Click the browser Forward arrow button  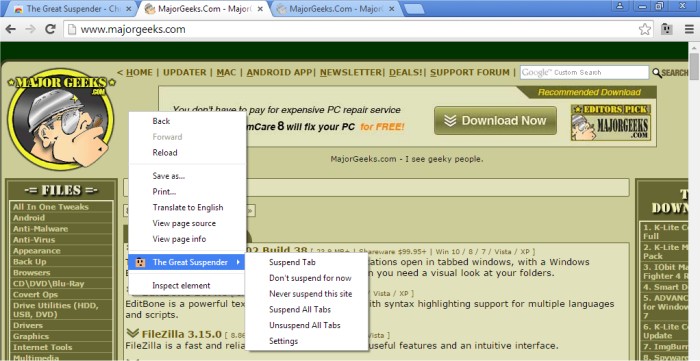30,29
